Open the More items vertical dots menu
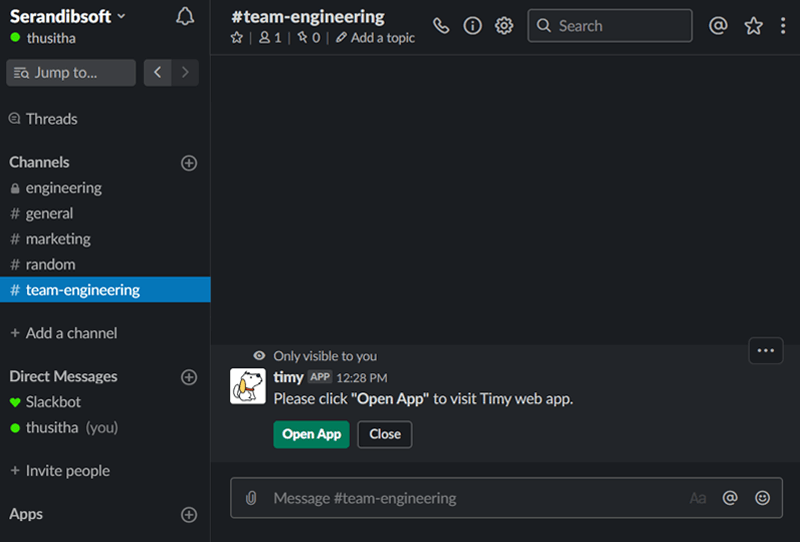The image size is (800, 542). [x=783, y=26]
